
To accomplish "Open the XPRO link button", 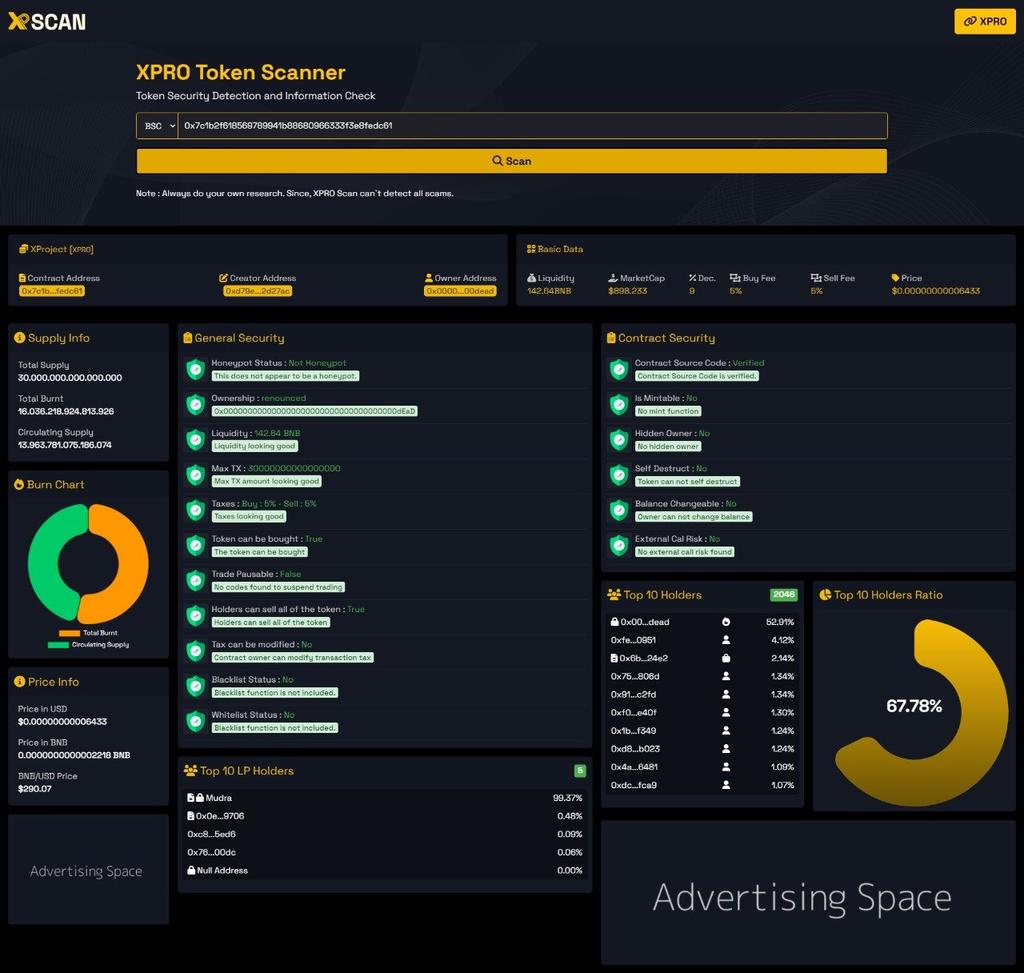I will click(x=985, y=22).
